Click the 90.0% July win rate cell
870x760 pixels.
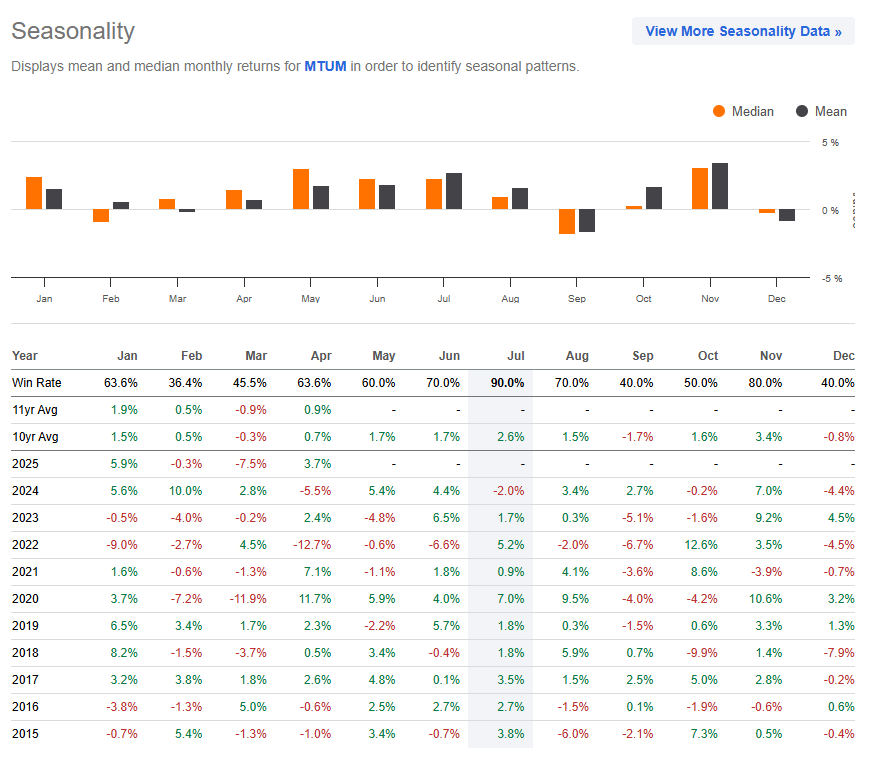click(507, 382)
